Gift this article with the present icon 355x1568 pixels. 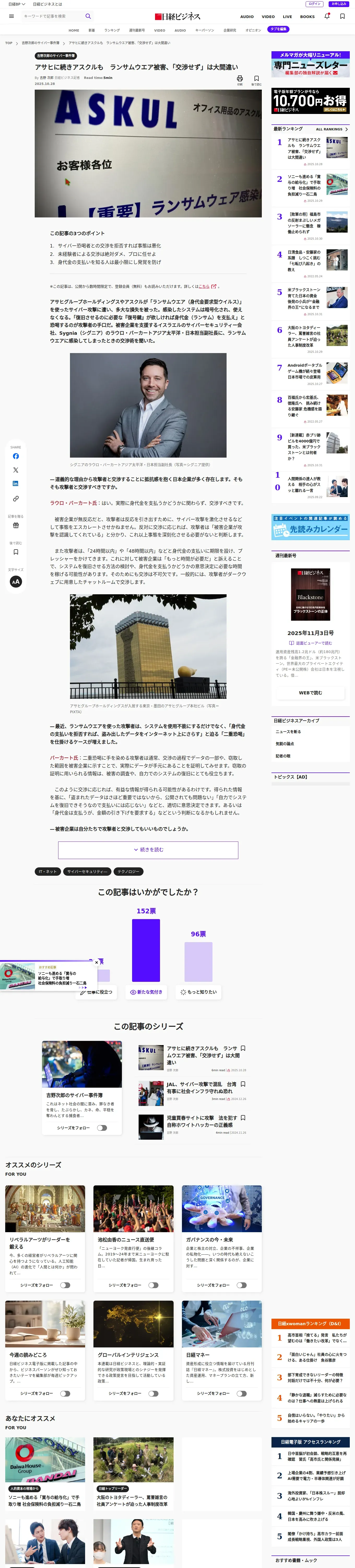pos(16,525)
